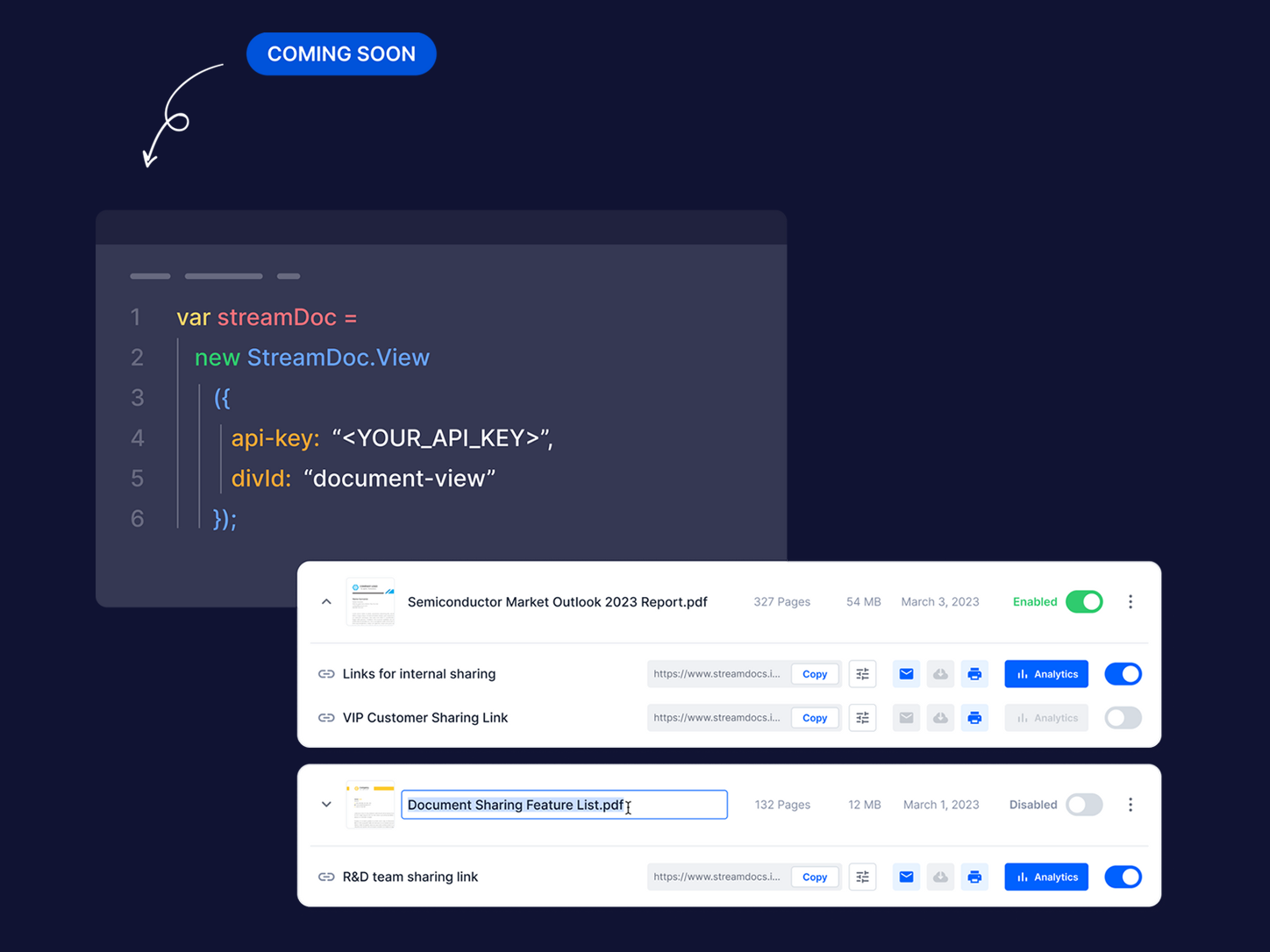Click the Document Sharing Feature List filename field
The height and width of the screenshot is (952, 1270).
coord(564,804)
